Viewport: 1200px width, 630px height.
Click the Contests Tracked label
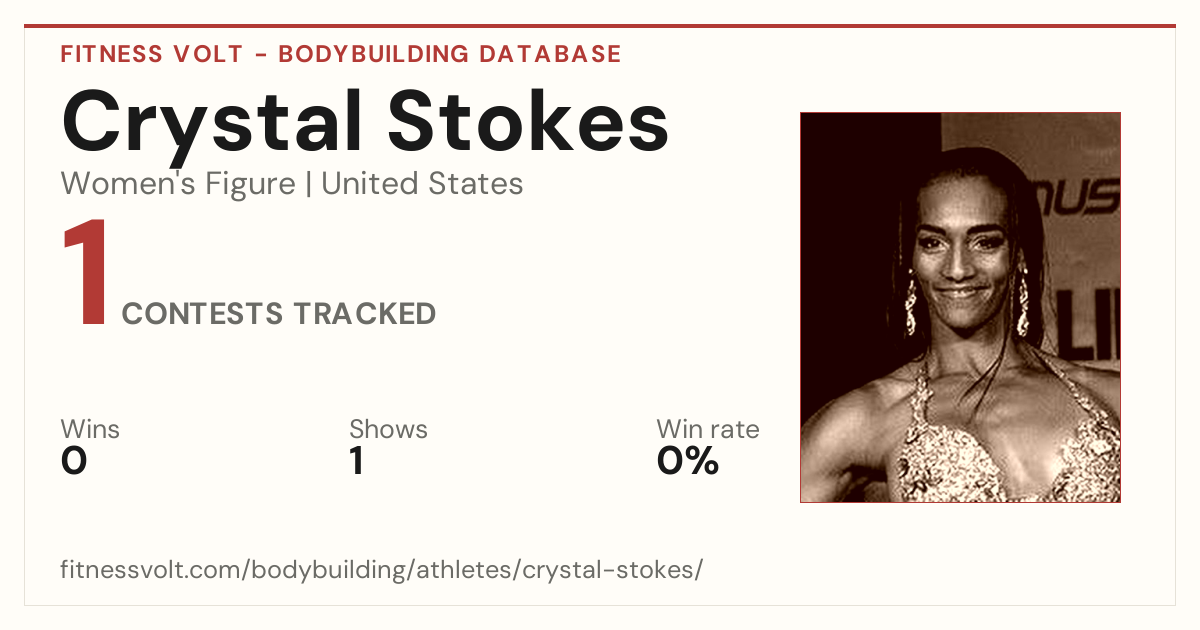pyautogui.click(x=279, y=314)
